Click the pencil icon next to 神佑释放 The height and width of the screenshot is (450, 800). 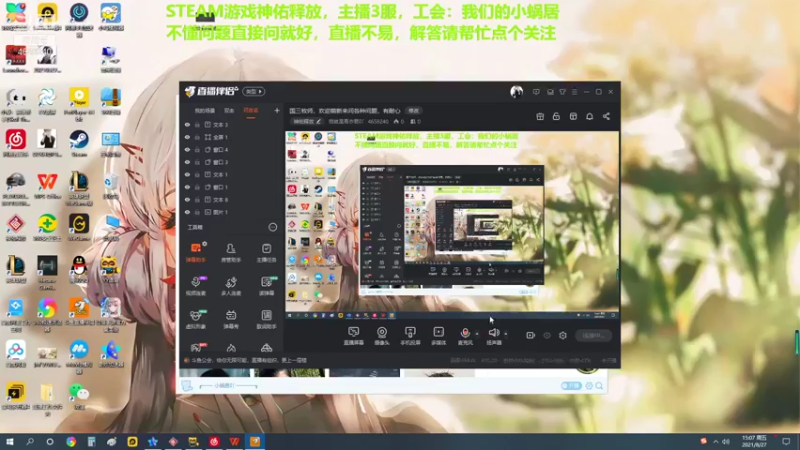[318, 121]
